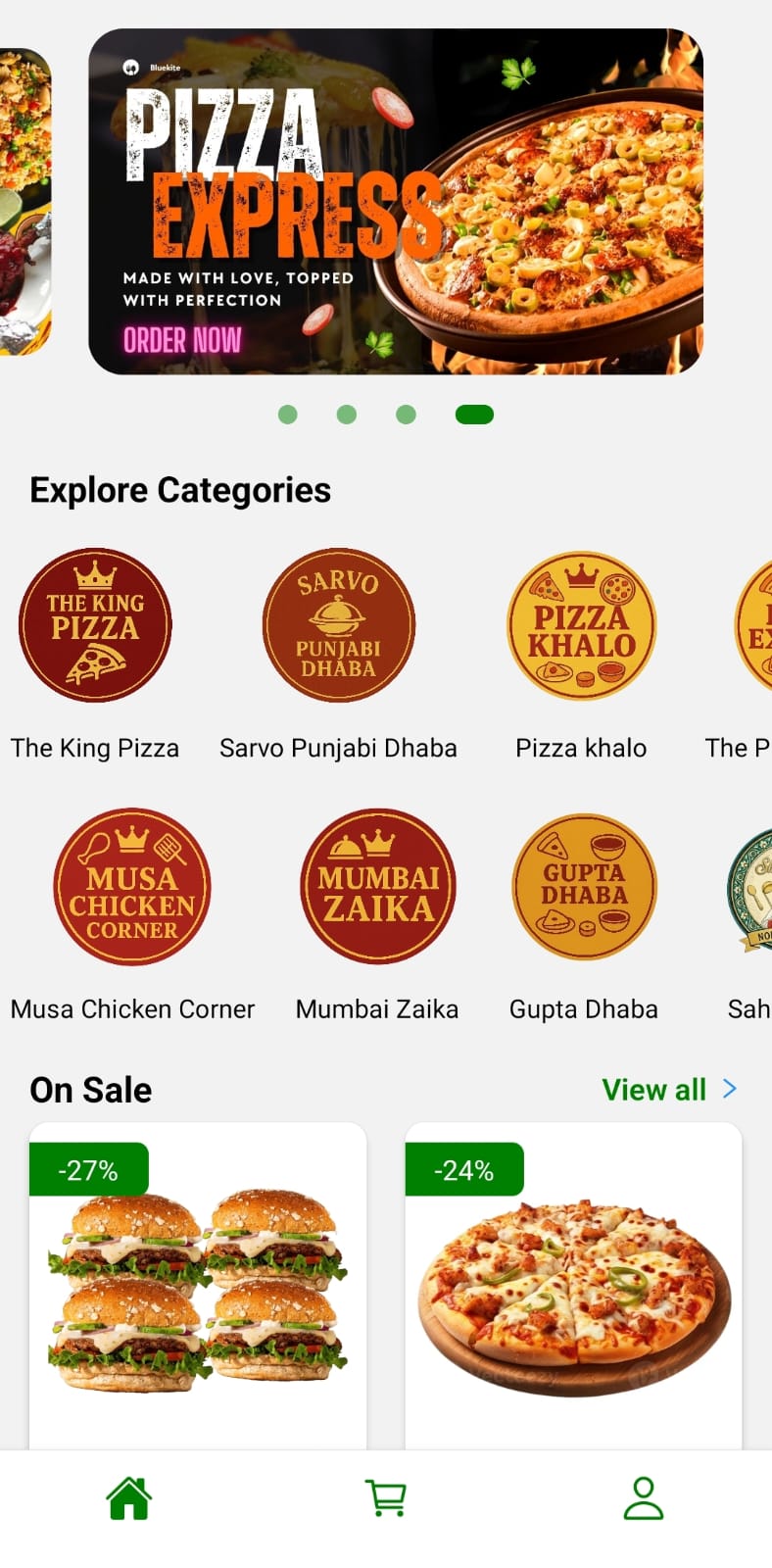Open the shopping cart icon

386,1498
